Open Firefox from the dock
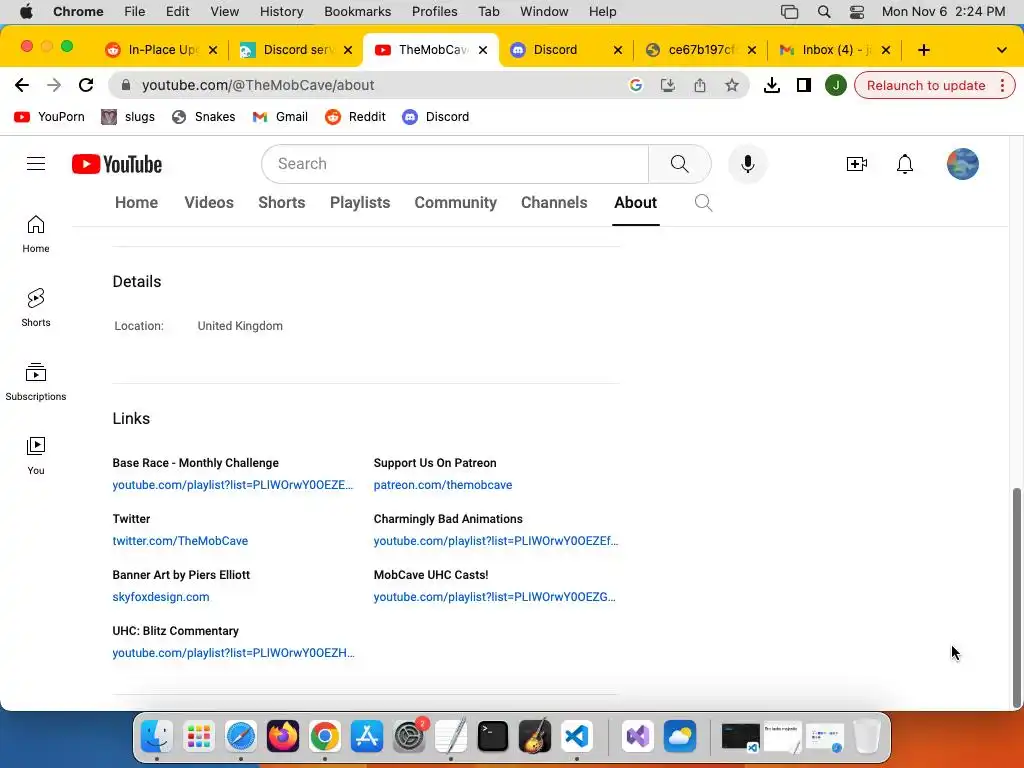Viewport: 1024px width, 768px height. (x=283, y=737)
